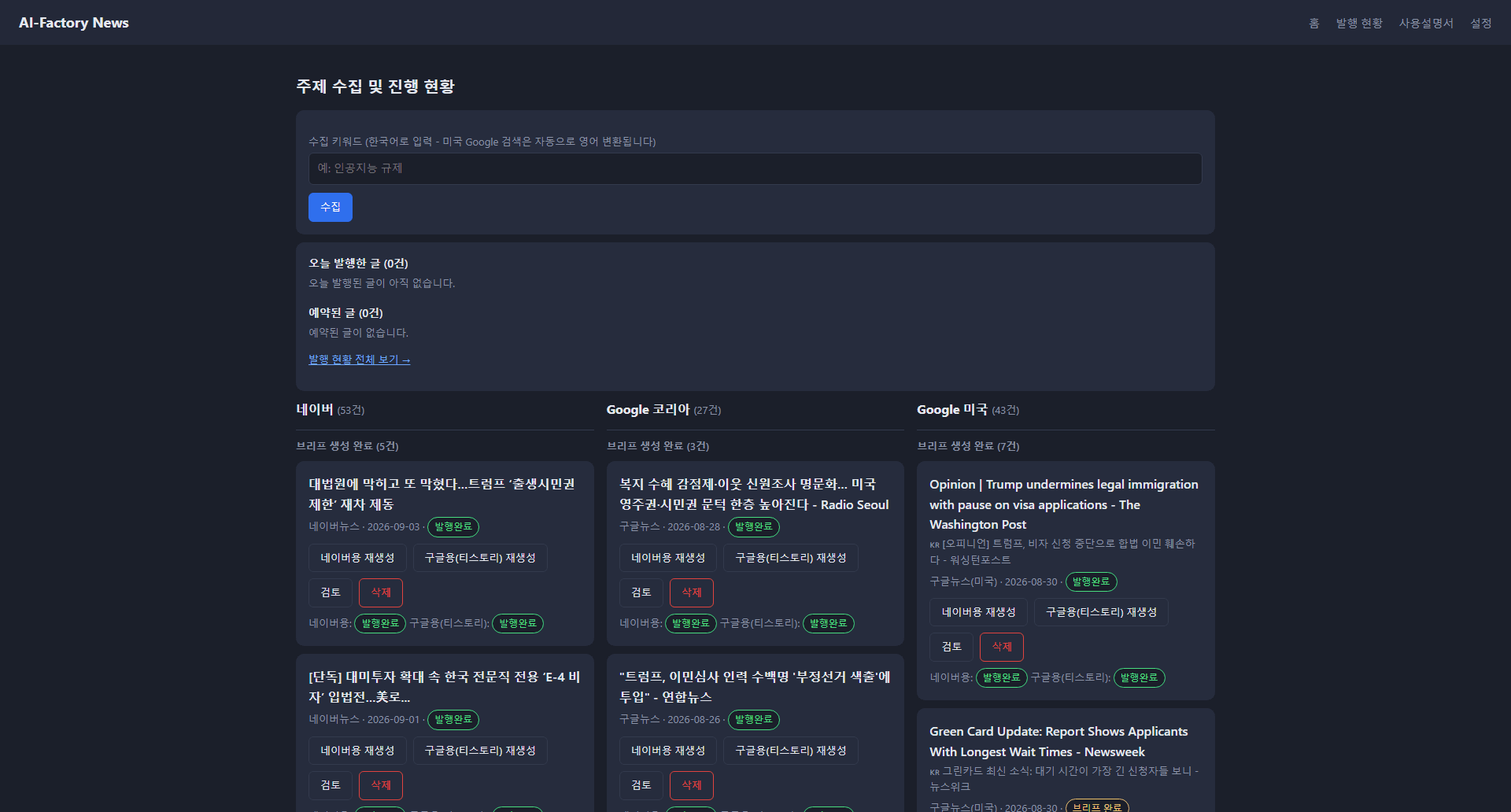Select the 트럼프, 이민심사 인력 article title

pyautogui.click(x=755, y=687)
